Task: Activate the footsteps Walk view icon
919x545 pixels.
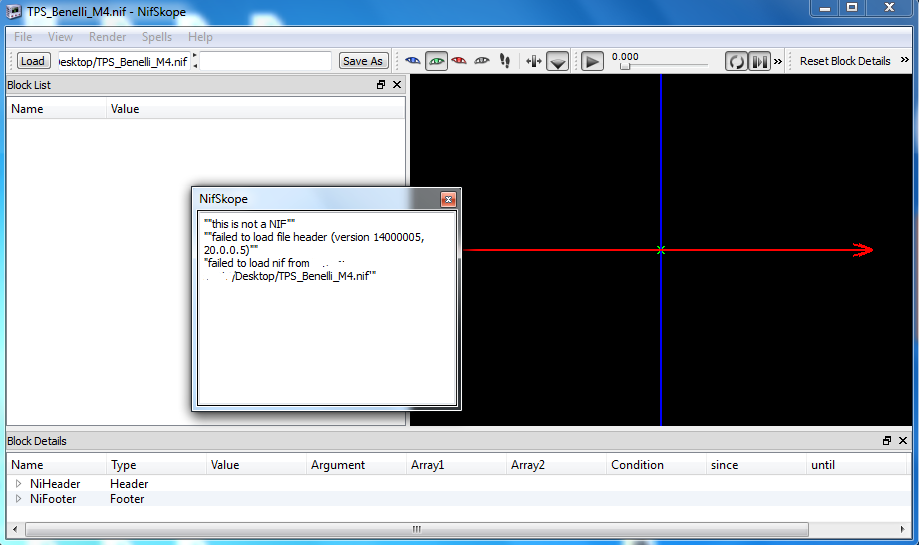Action: coord(505,61)
